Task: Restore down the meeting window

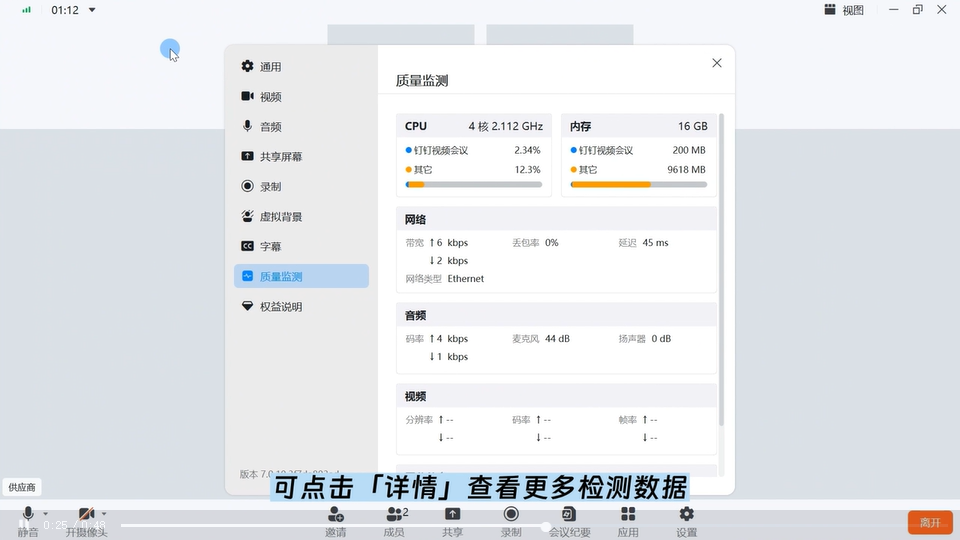Action: [x=918, y=10]
